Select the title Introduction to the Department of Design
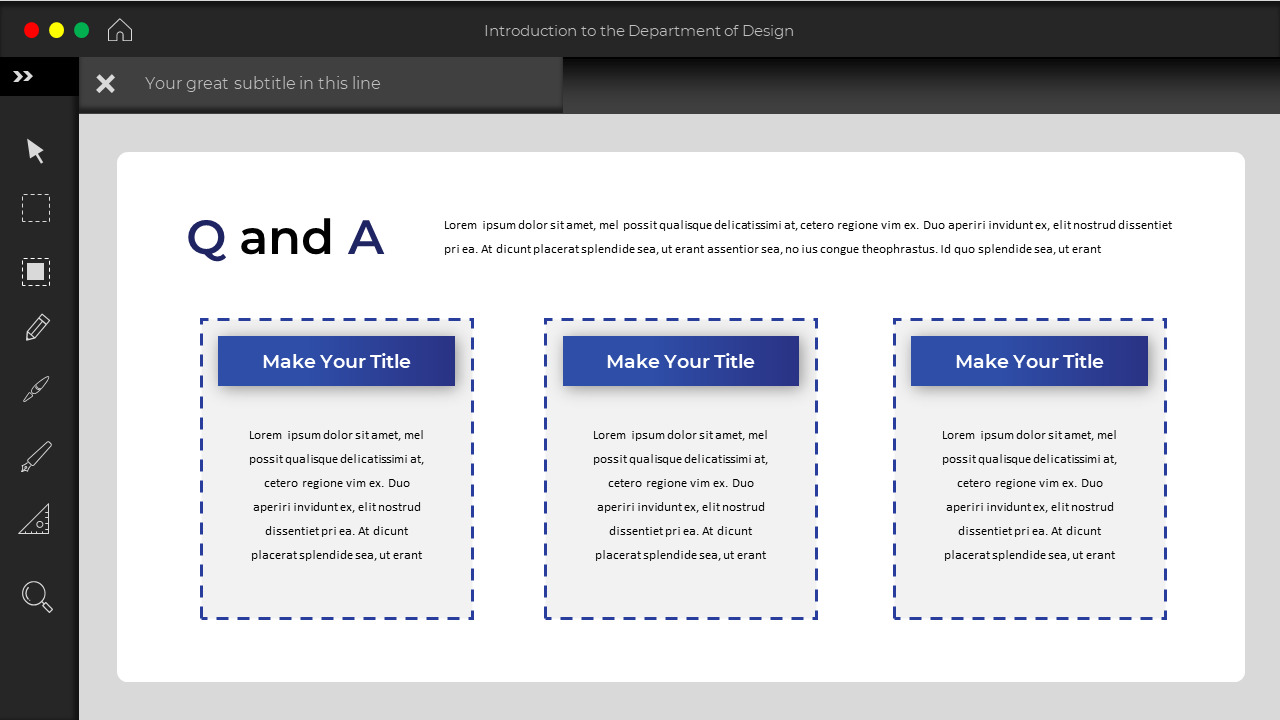 [639, 30]
